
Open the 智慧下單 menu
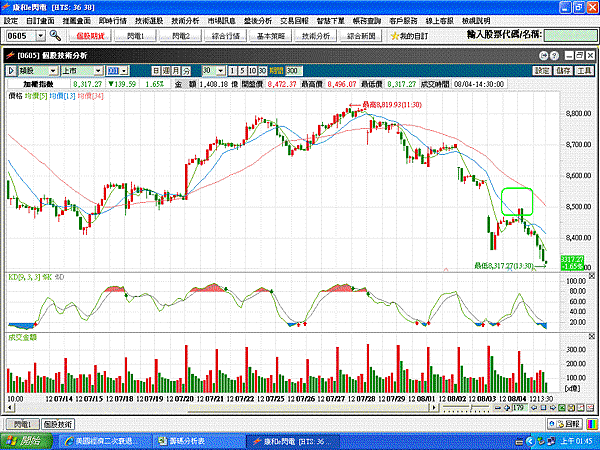[x=331, y=21]
